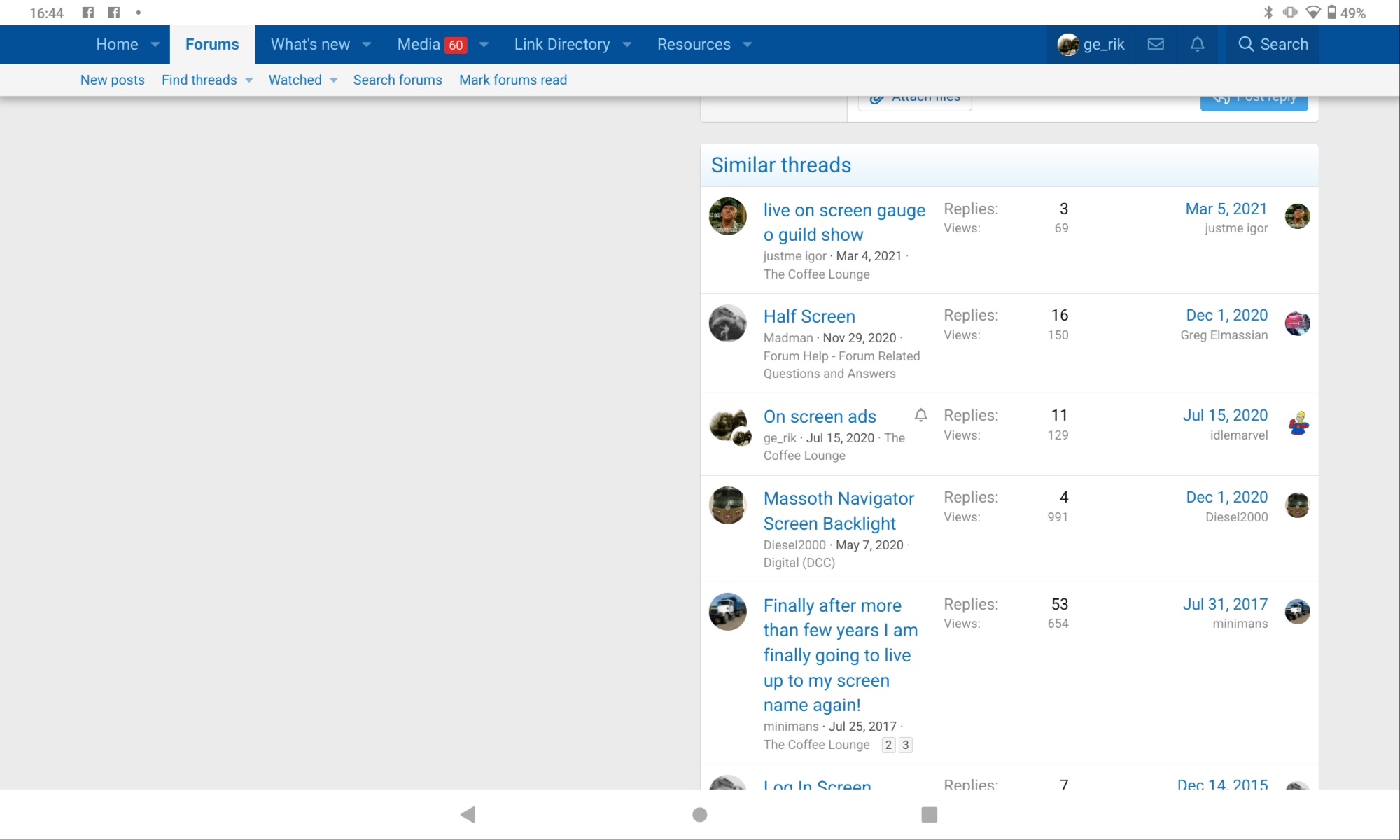Open idlemarvel last-poster name
1400x840 pixels.
click(x=1239, y=435)
